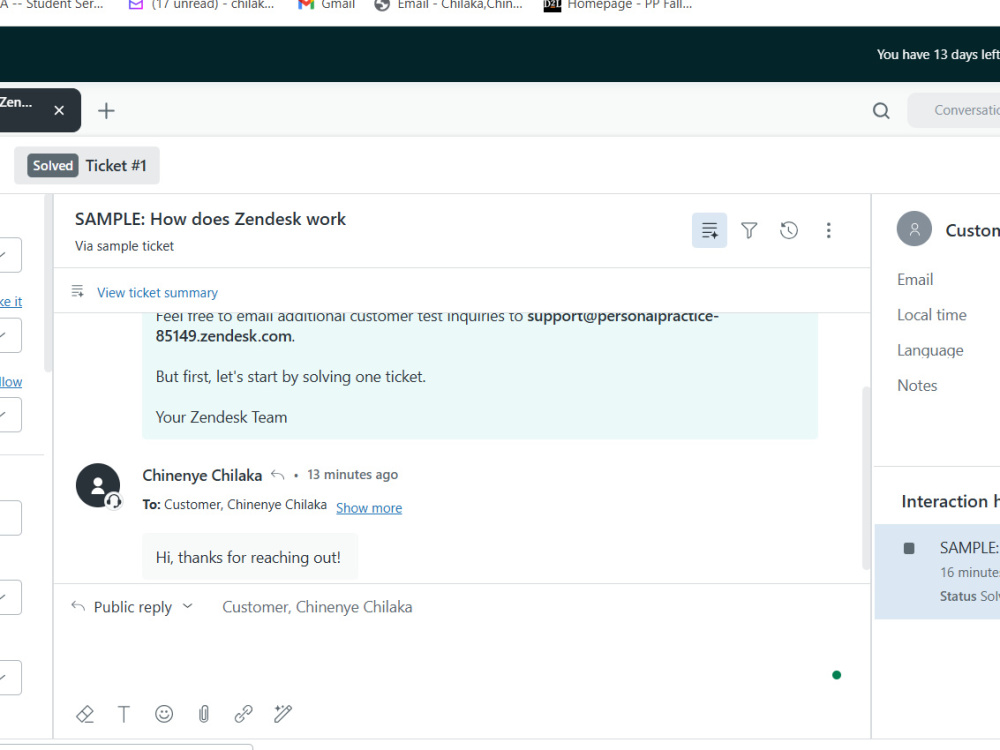Open the Email - Chilaka,Chin bookmark
The height and width of the screenshot is (750, 1000).
[x=448, y=5]
